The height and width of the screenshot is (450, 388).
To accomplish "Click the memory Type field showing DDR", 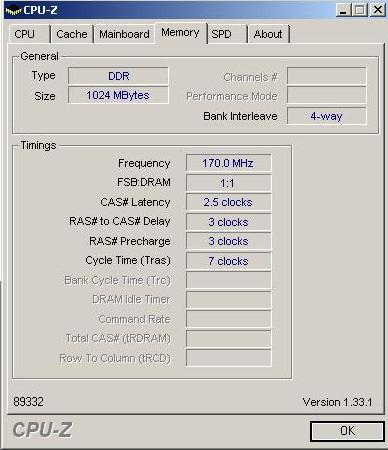I will 118,76.
